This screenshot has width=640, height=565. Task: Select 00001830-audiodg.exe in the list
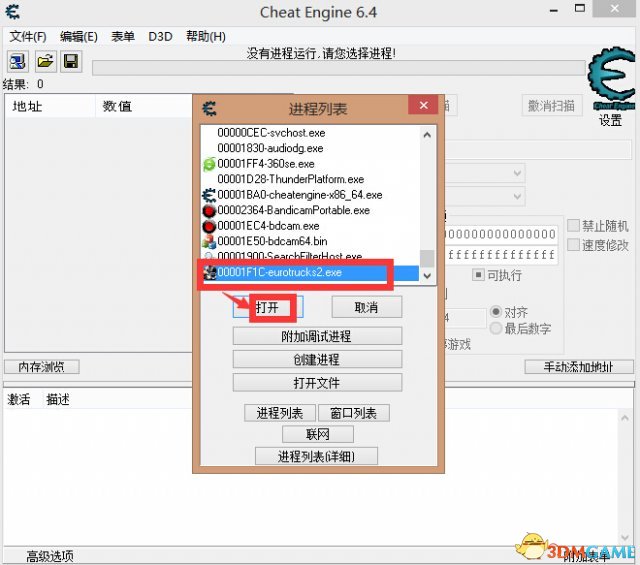pyautogui.click(x=310, y=149)
